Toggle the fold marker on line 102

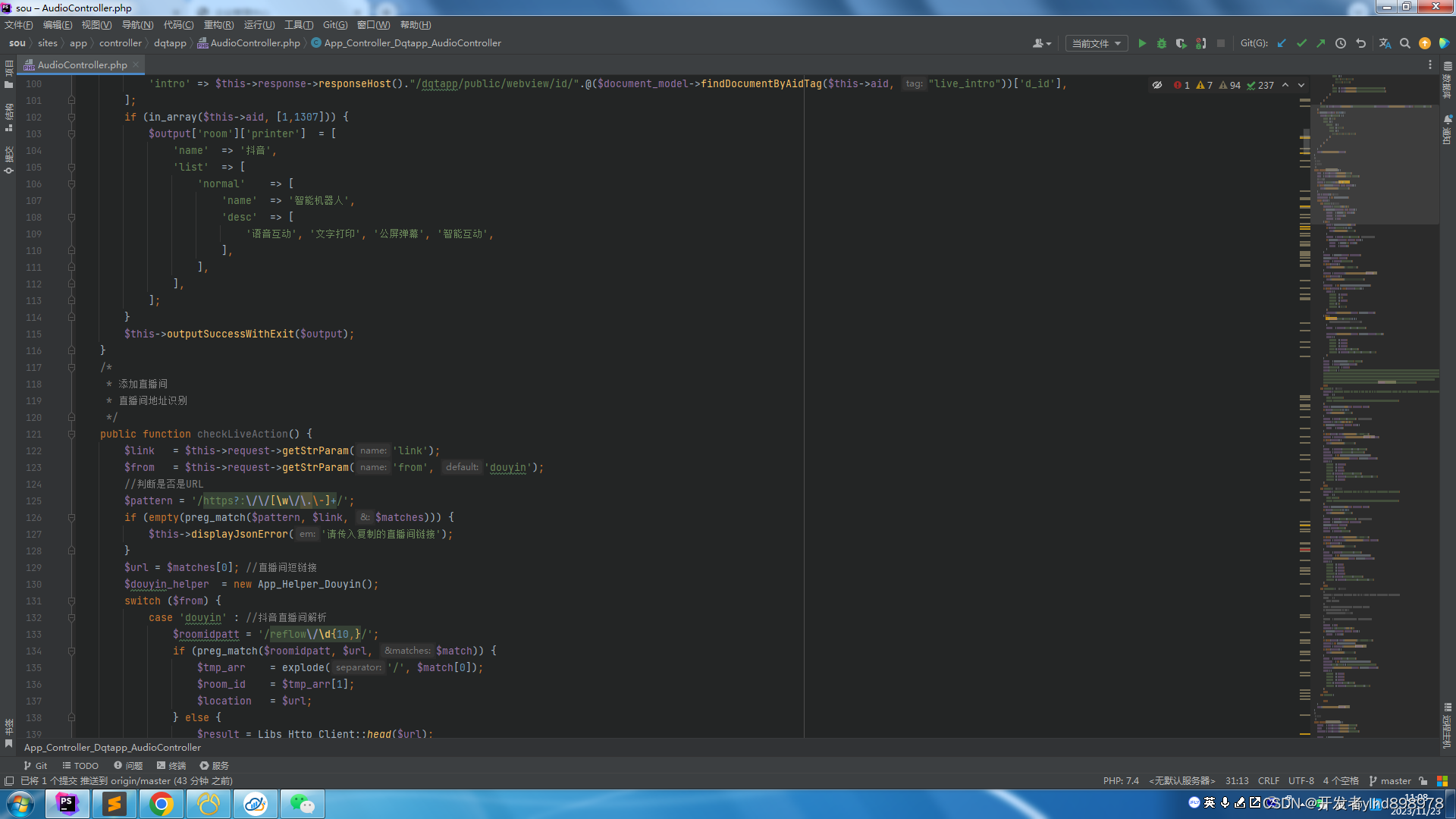(x=71, y=117)
